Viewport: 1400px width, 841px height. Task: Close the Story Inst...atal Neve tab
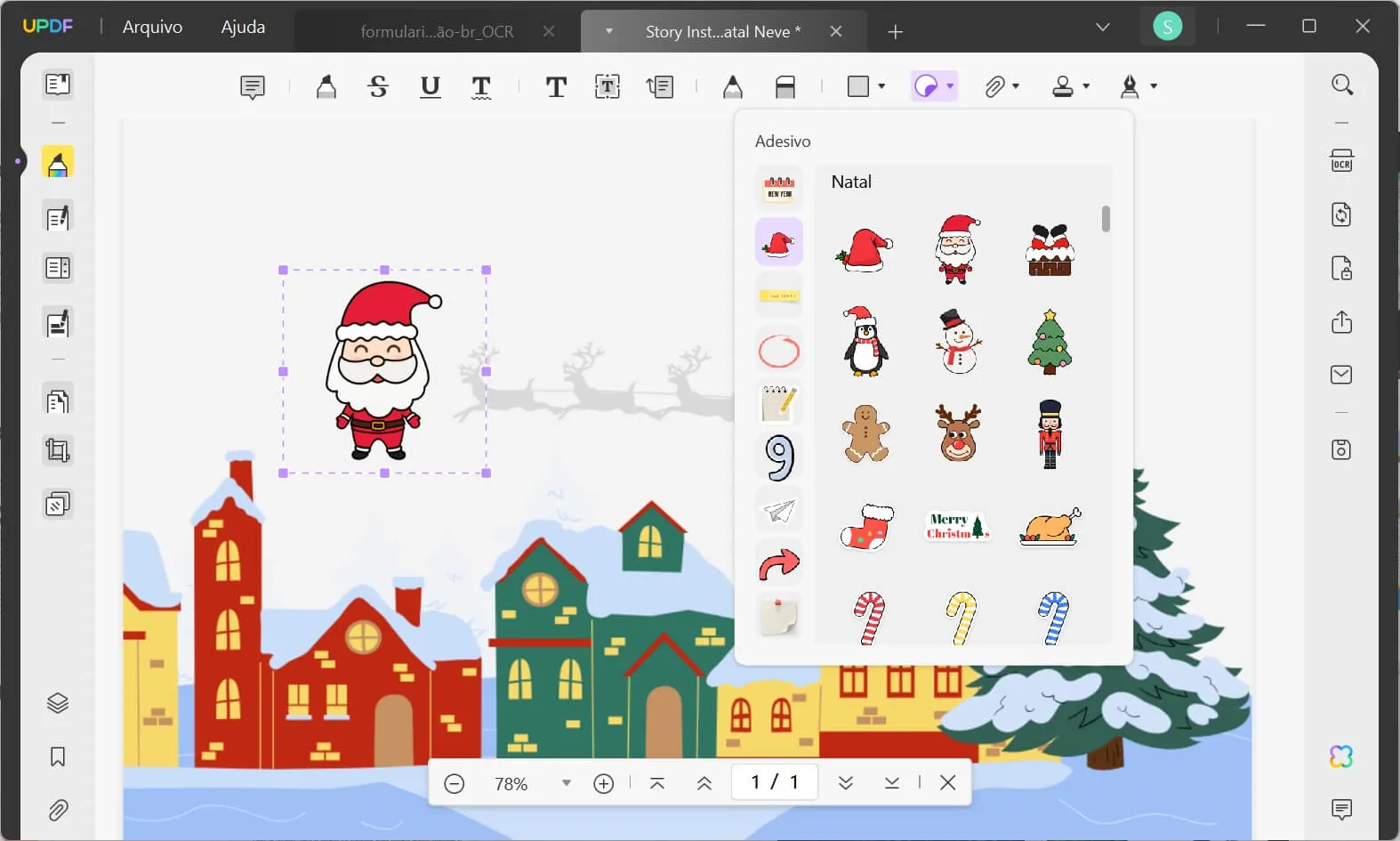click(x=836, y=31)
